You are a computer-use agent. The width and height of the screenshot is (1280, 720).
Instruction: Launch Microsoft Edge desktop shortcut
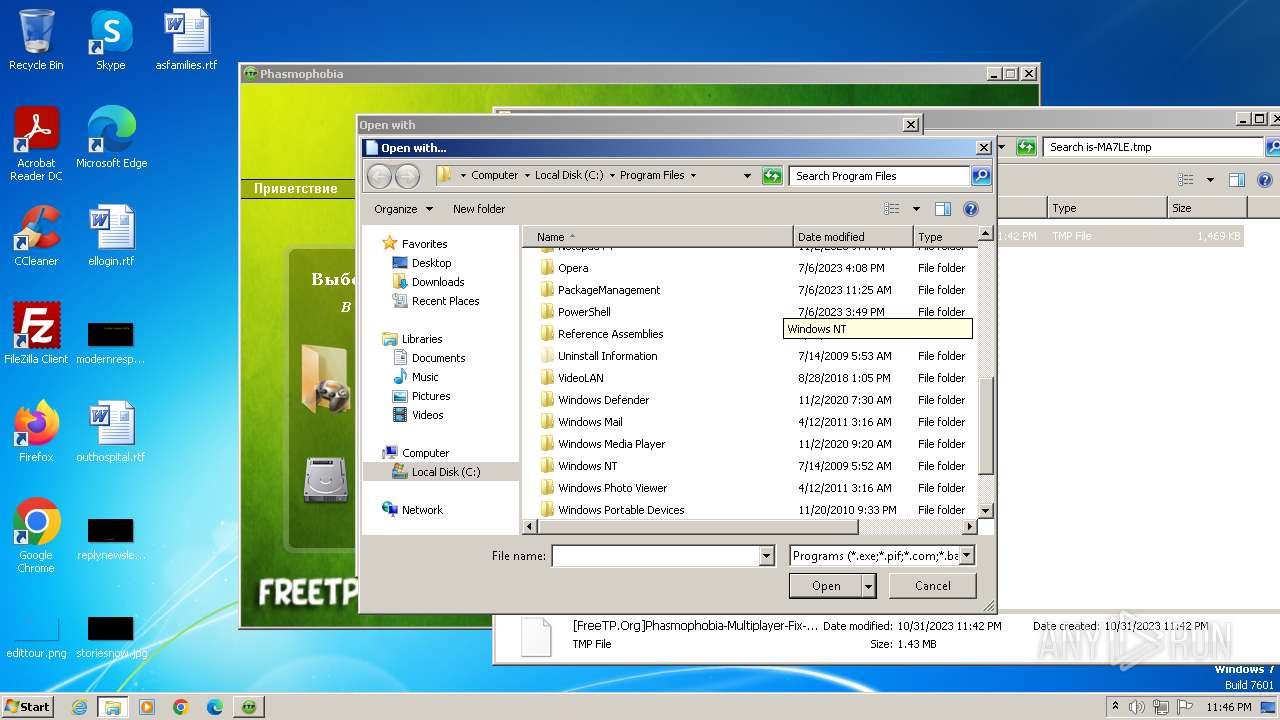111,139
